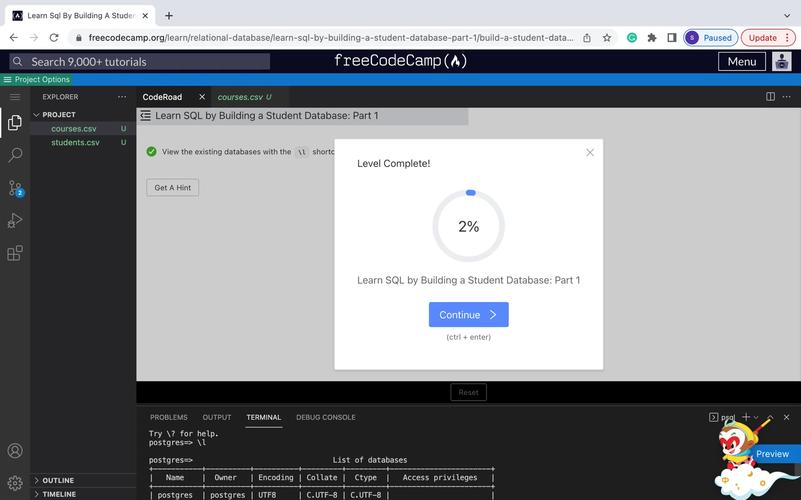Open the browser tab search chevron

[787, 16]
